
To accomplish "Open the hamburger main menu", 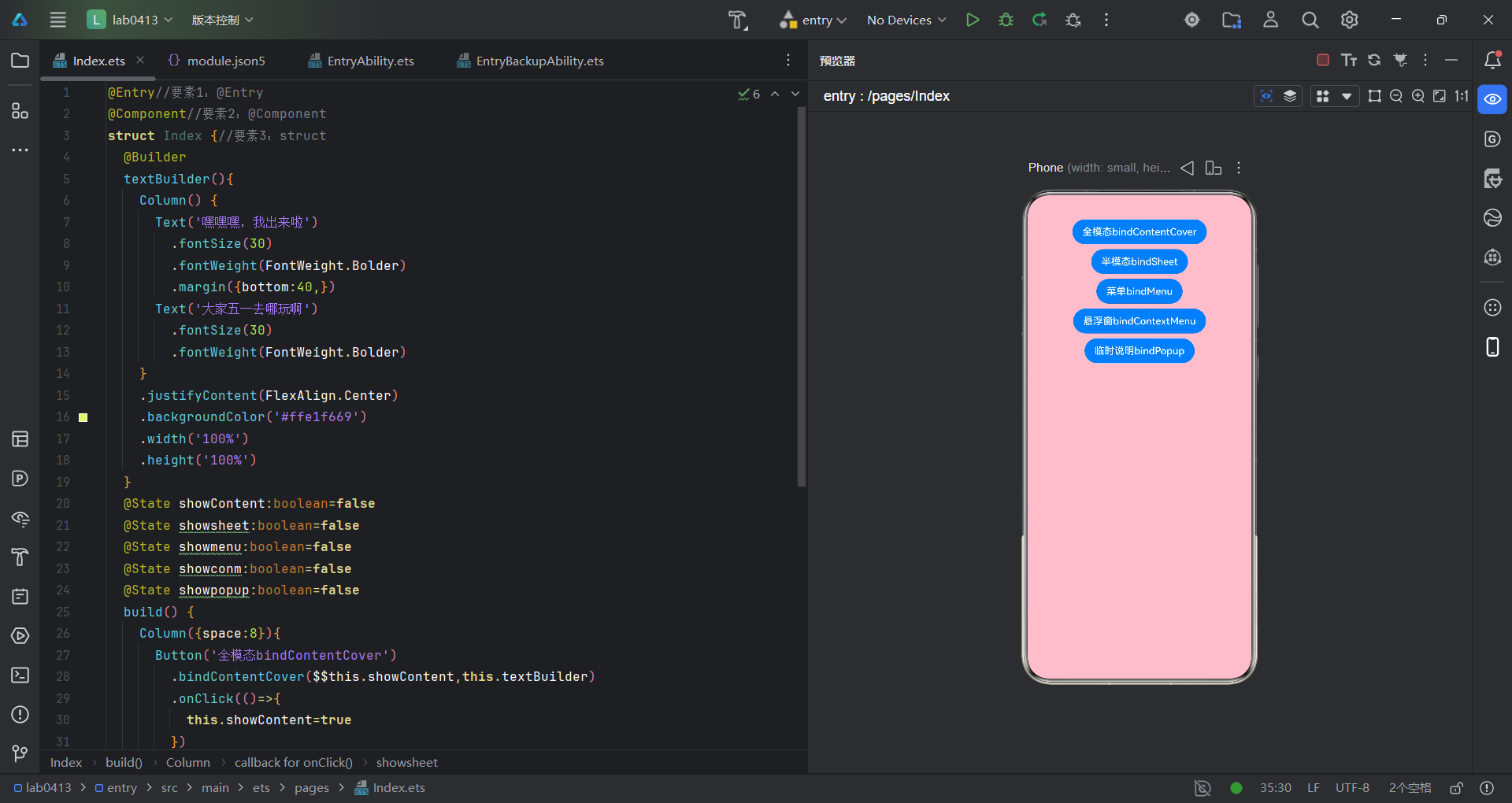I will tap(58, 20).
